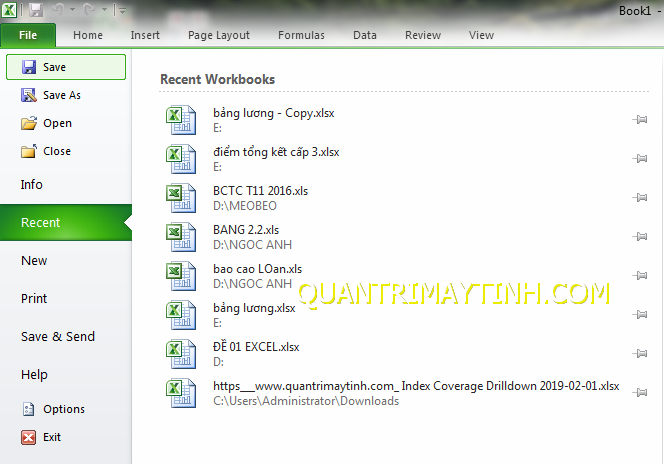The height and width of the screenshot is (464, 664).
Task: Click the Undo arrow in Quick Access Toolbar
Action: (58, 9)
